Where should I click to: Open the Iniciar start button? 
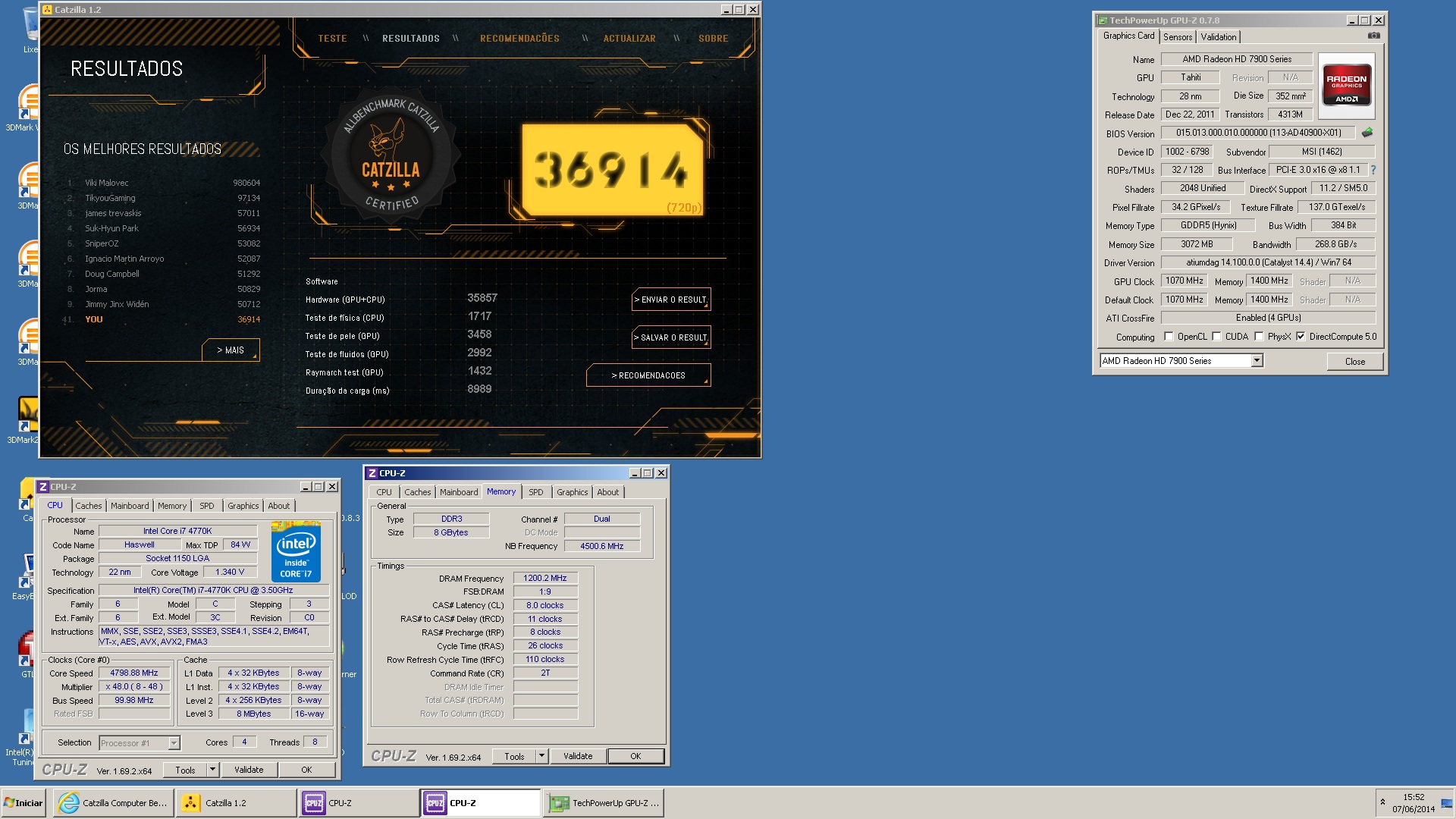[24, 803]
